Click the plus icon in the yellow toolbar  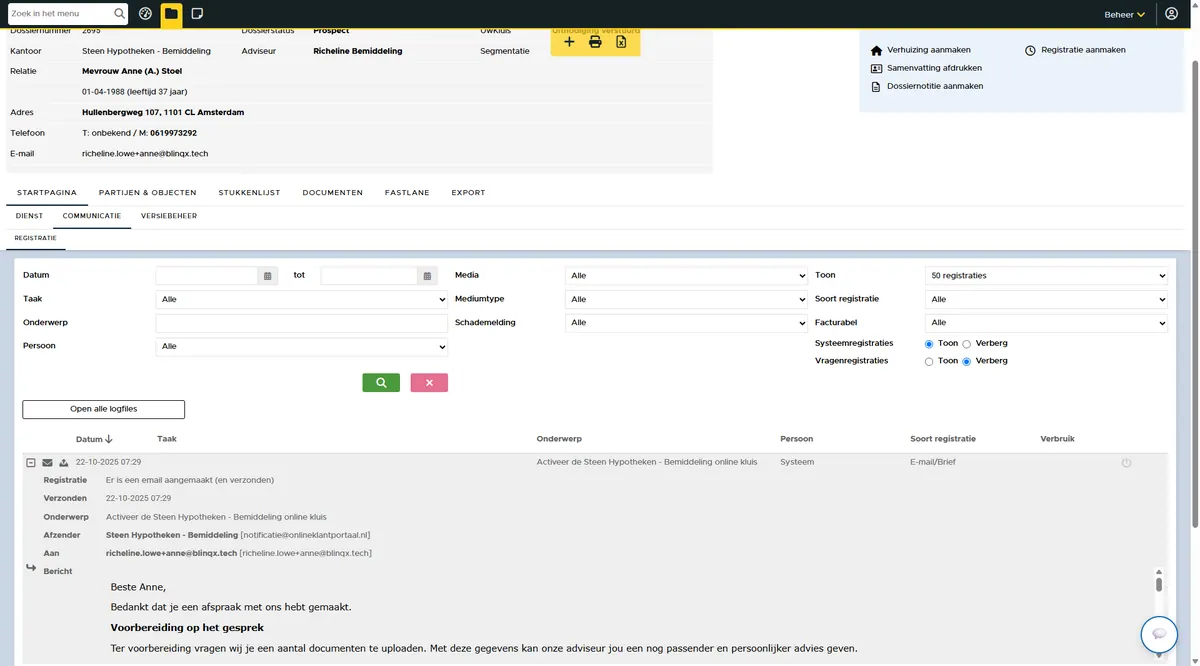569,42
